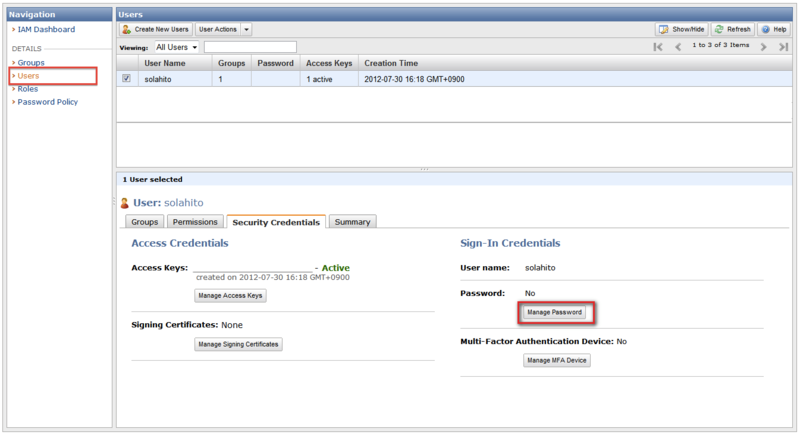Switch to the Groups tab of solahito

[144, 222]
